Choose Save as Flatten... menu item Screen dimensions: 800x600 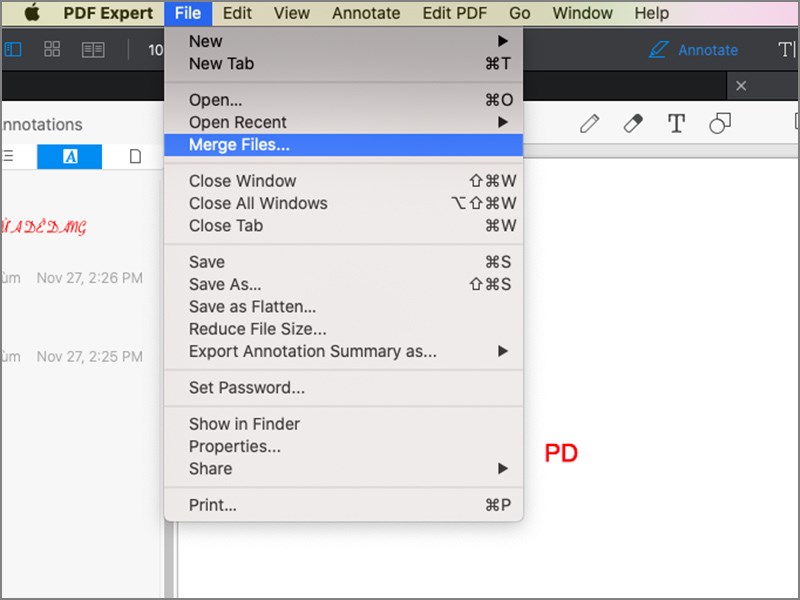click(x=343, y=307)
